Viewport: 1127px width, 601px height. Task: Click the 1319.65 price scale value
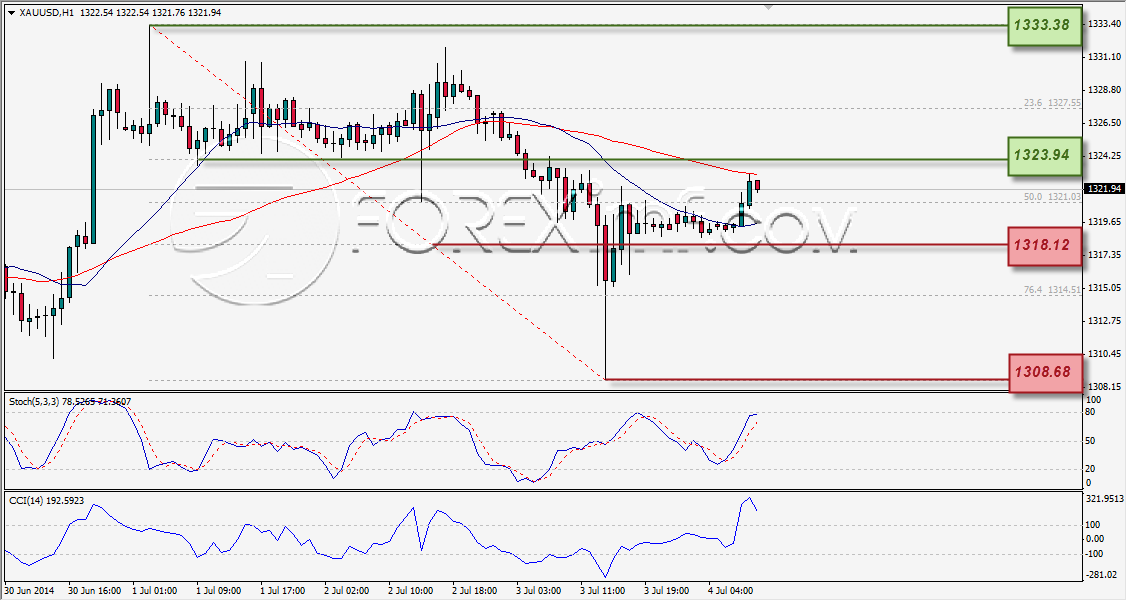1103,221
